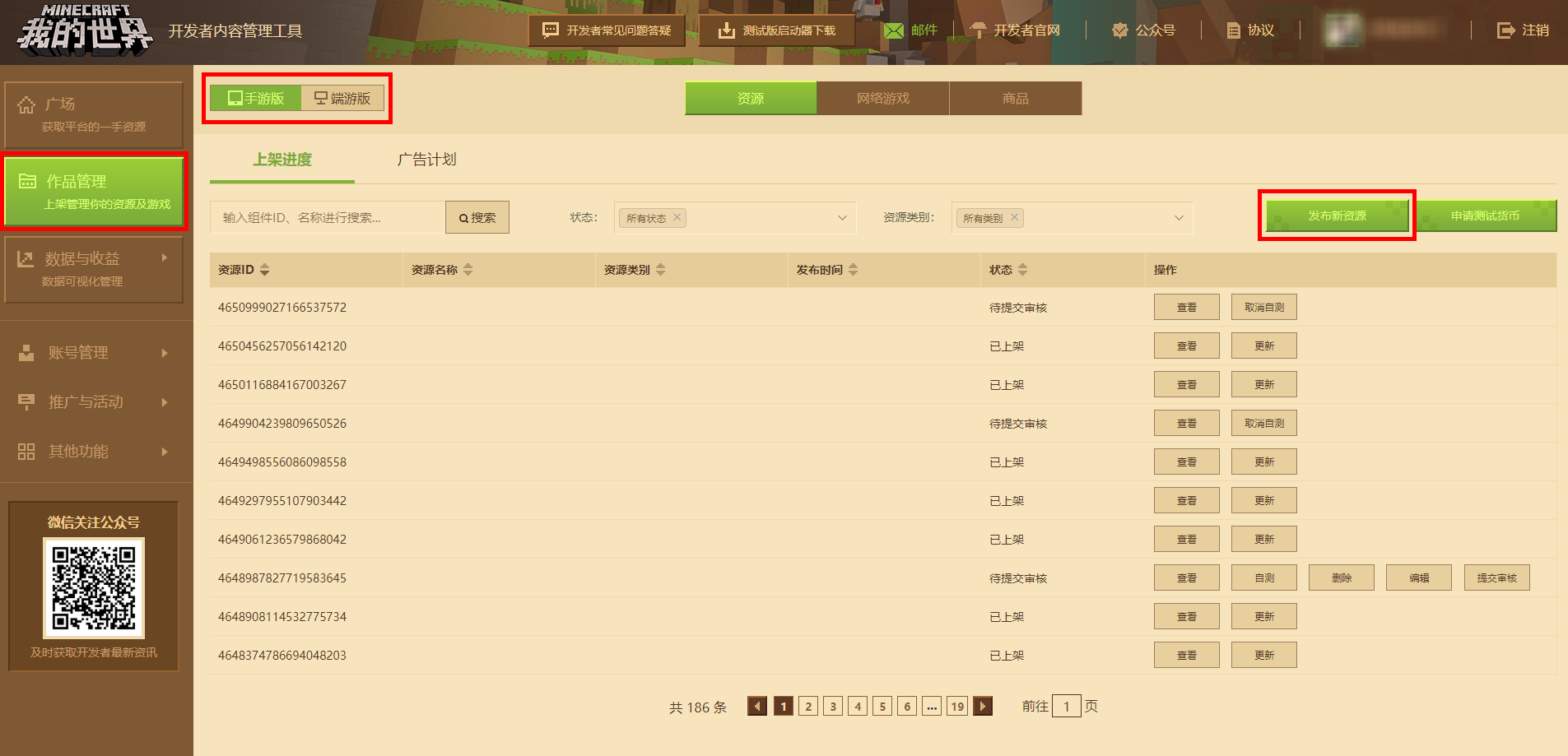Go to previous page arrow
The height and width of the screenshot is (756, 1568).
[x=757, y=706]
